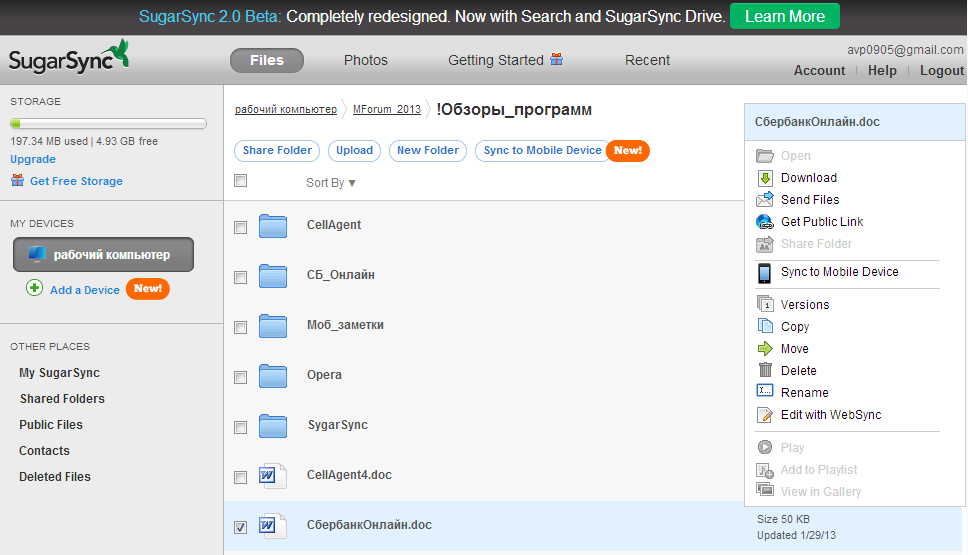Check the Моб_заметки folder checkbox
This screenshot has height=555, width=968.
(x=241, y=327)
